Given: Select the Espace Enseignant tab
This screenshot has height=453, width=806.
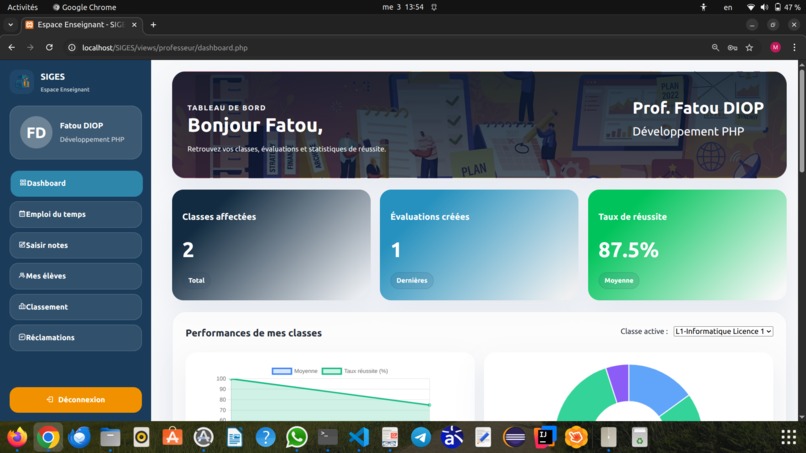Looking at the screenshot, I should point(80,25).
